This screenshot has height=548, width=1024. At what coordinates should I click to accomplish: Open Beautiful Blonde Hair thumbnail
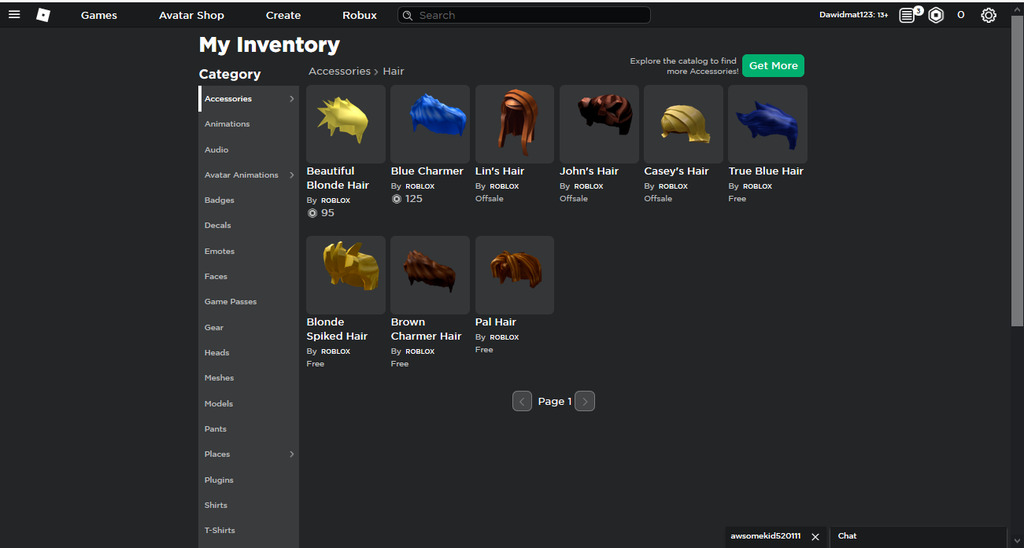(345, 124)
